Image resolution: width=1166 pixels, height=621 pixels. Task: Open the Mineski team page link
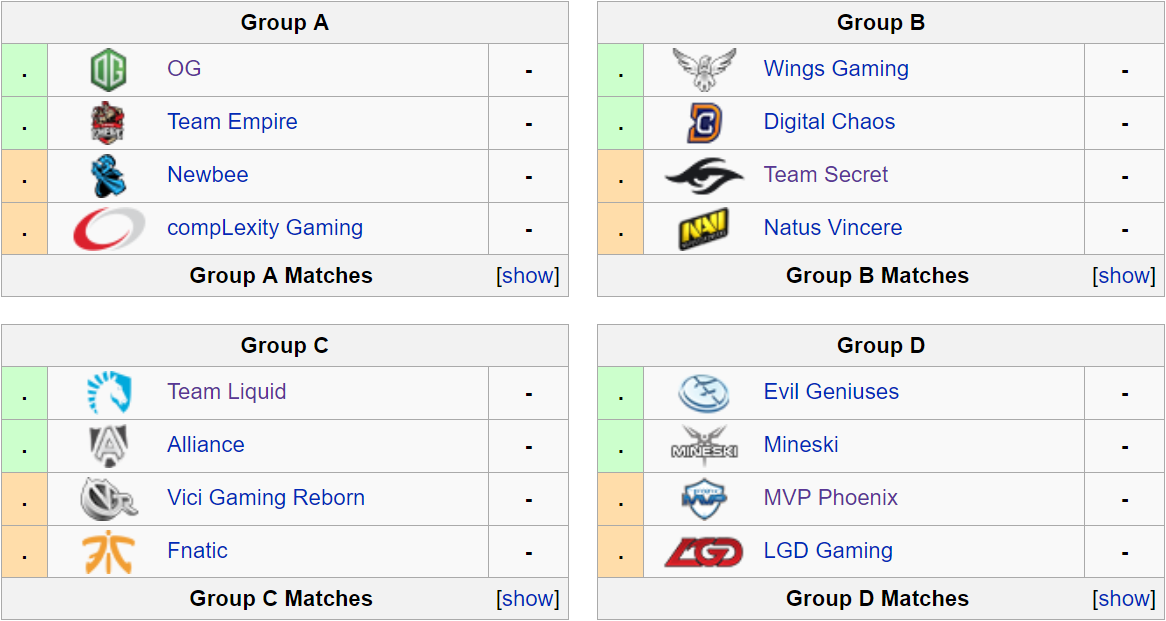click(x=801, y=445)
